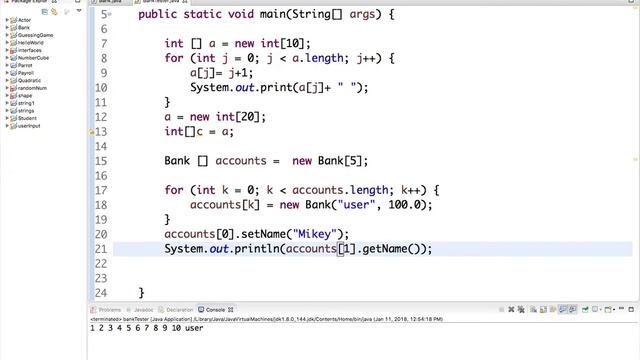640x360 pixels.
Task: Close the Console view tab
Action: pyautogui.click(x=231, y=310)
